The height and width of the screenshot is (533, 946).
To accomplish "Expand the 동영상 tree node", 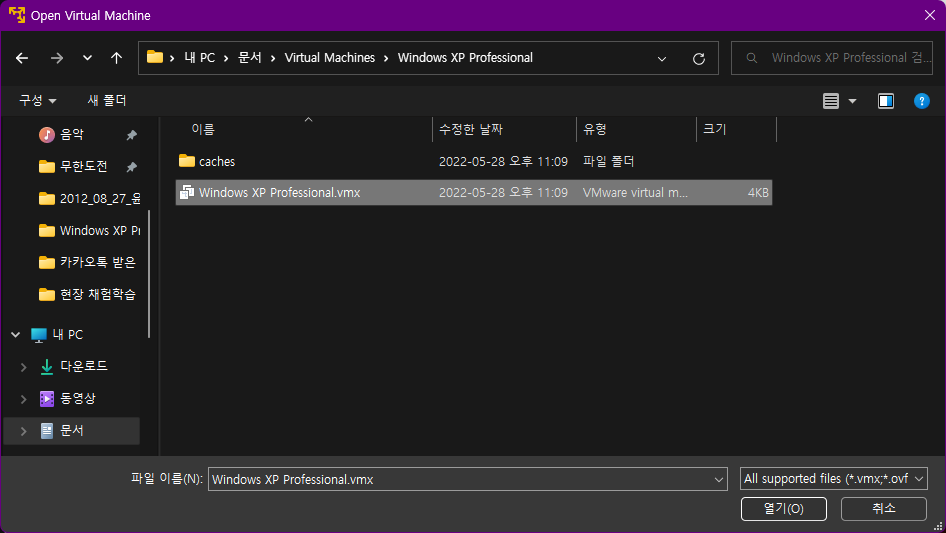I will [x=24, y=399].
